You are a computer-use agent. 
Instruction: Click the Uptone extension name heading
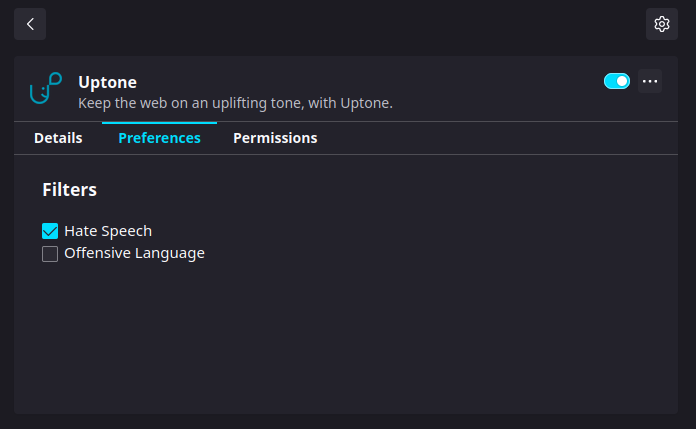(107, 82)
